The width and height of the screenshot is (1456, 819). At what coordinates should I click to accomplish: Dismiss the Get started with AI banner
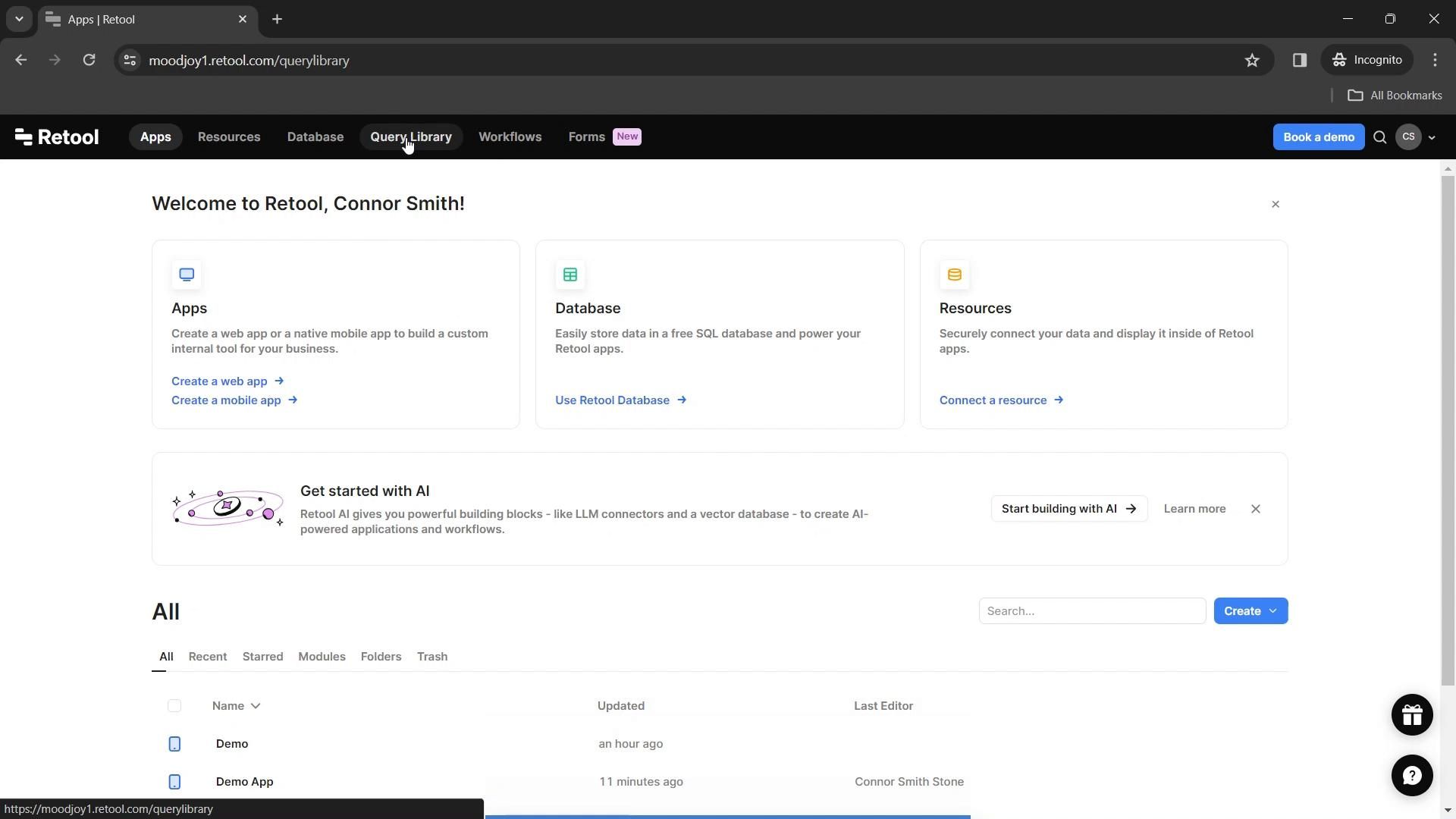click(1256, 509)
